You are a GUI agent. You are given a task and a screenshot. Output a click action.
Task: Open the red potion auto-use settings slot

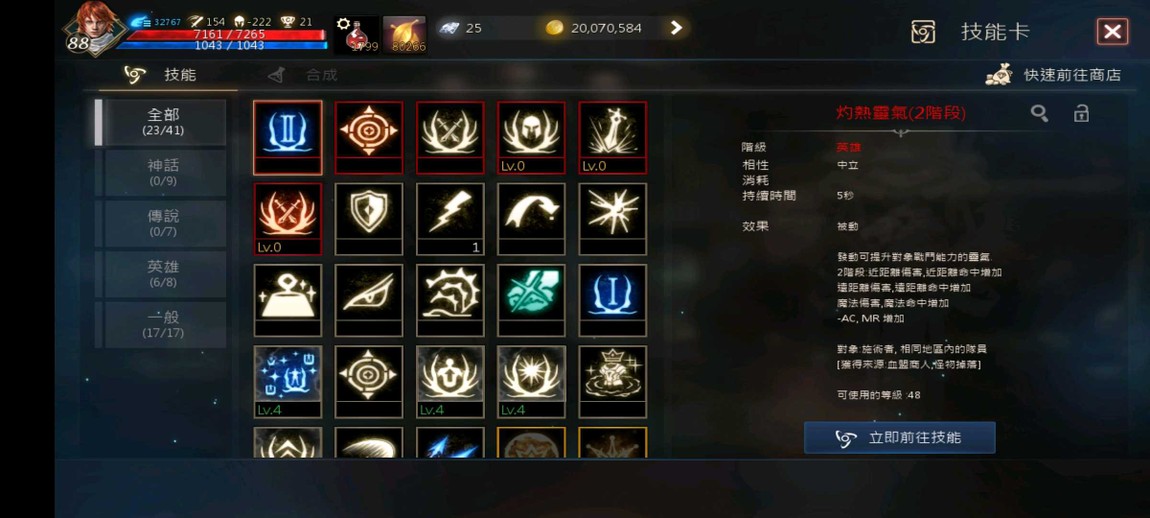[356, 34]
